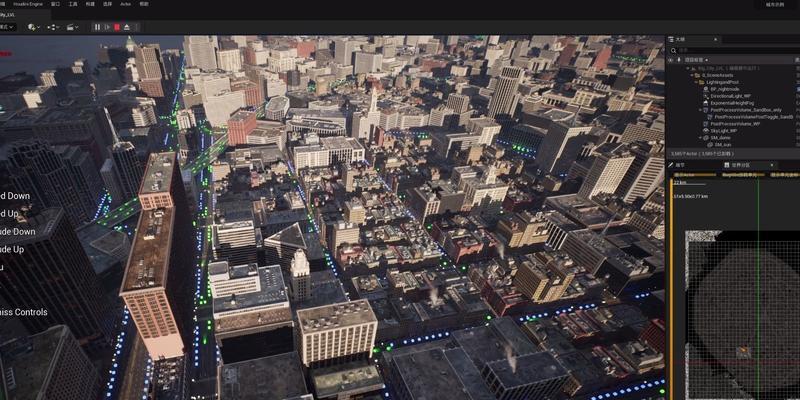Click the orange marker on the world partition minimap
Viewport: 800px width, 400px height.
pos(743,351)
